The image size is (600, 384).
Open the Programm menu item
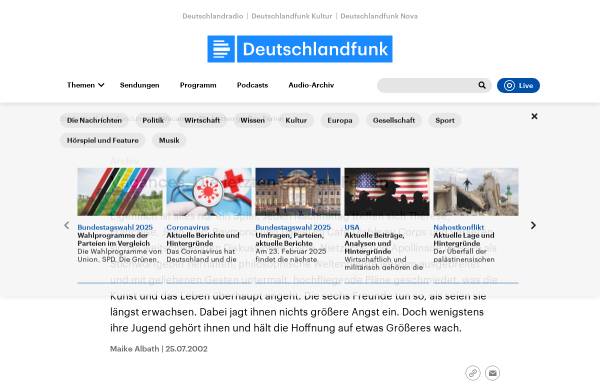pyautogui.click(x=198, y=85)
